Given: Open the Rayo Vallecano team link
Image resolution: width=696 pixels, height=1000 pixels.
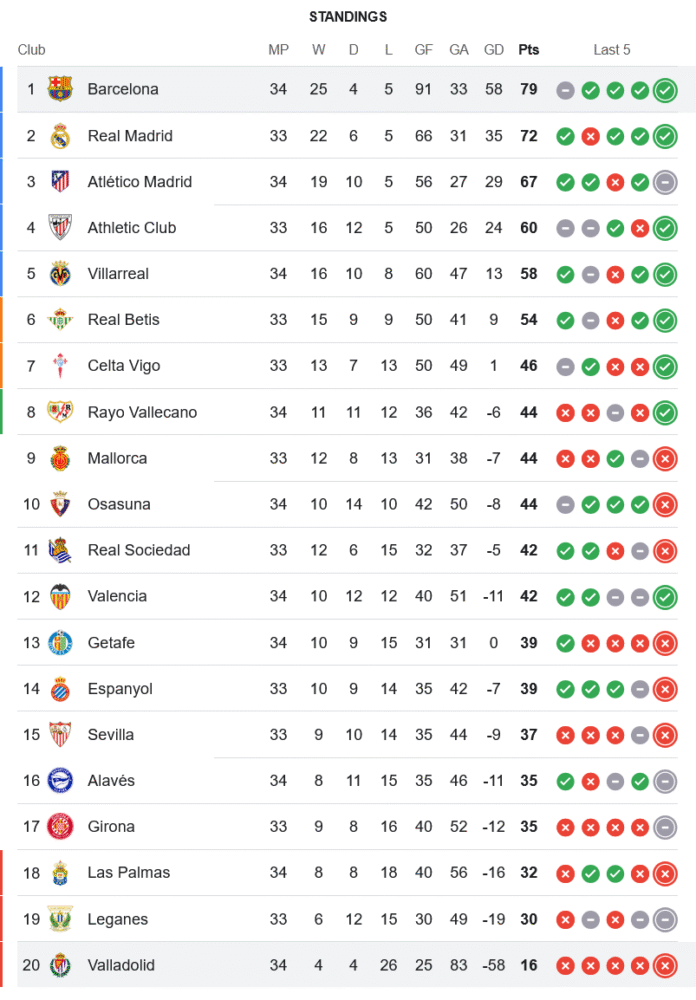Looking at the screenshot, I should [142, 412].
